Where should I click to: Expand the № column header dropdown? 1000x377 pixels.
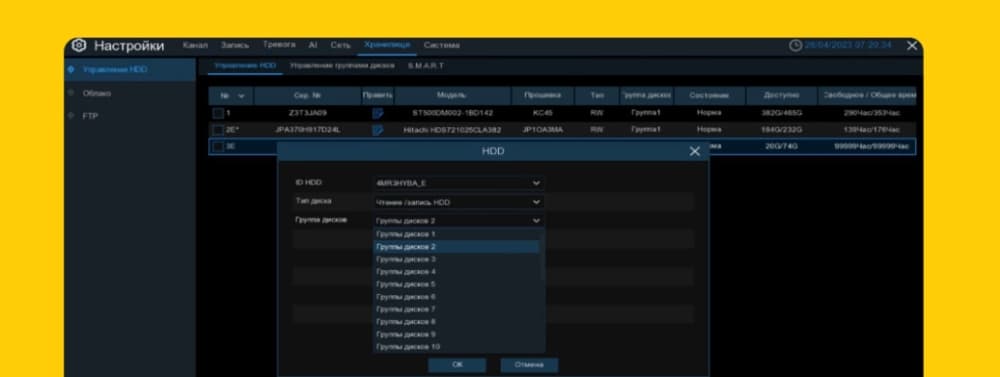pos(241,96)
